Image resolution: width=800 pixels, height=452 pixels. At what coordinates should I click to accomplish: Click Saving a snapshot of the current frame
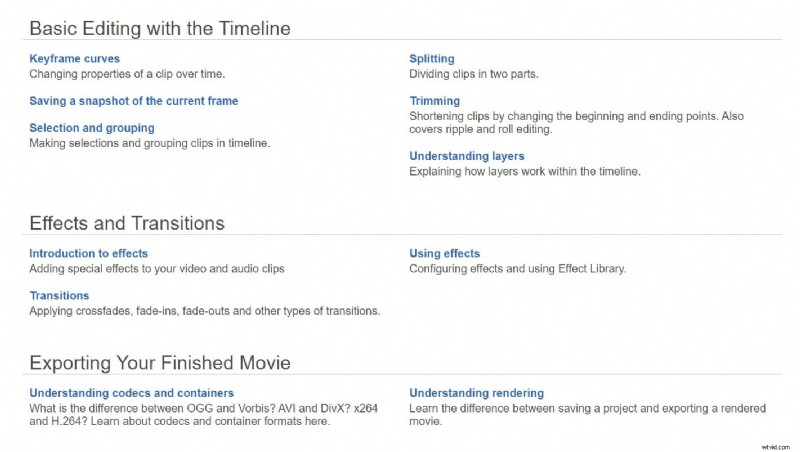[133, 101]
